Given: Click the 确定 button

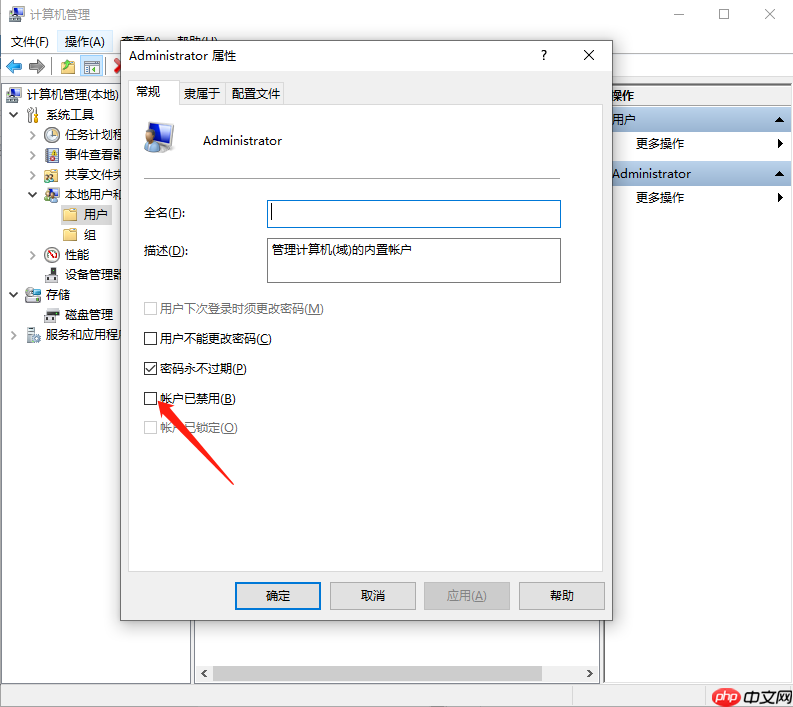Looking at the screenshot, I should (x=278, y=596).
